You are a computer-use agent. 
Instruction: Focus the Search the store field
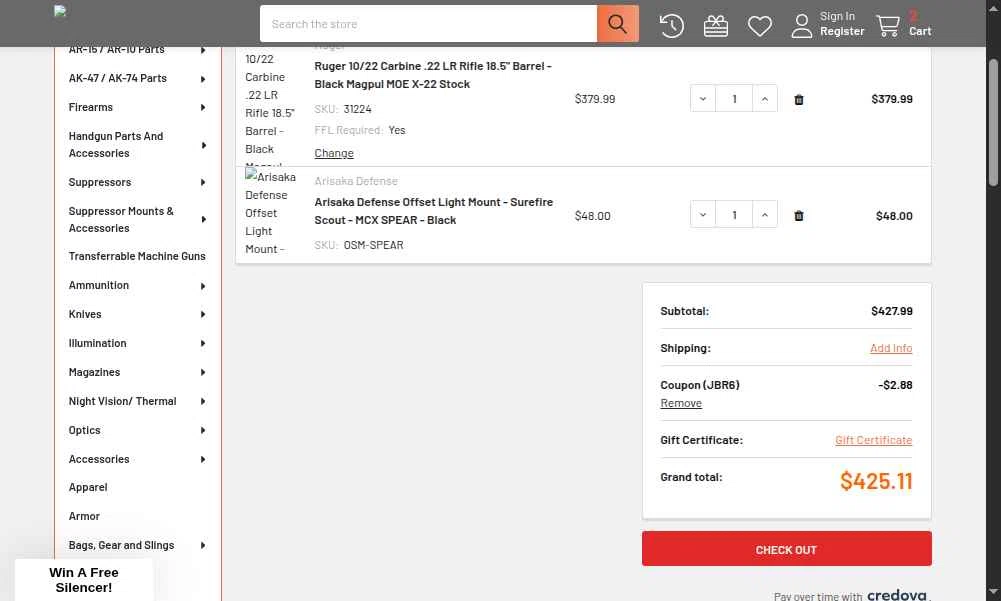428,24
